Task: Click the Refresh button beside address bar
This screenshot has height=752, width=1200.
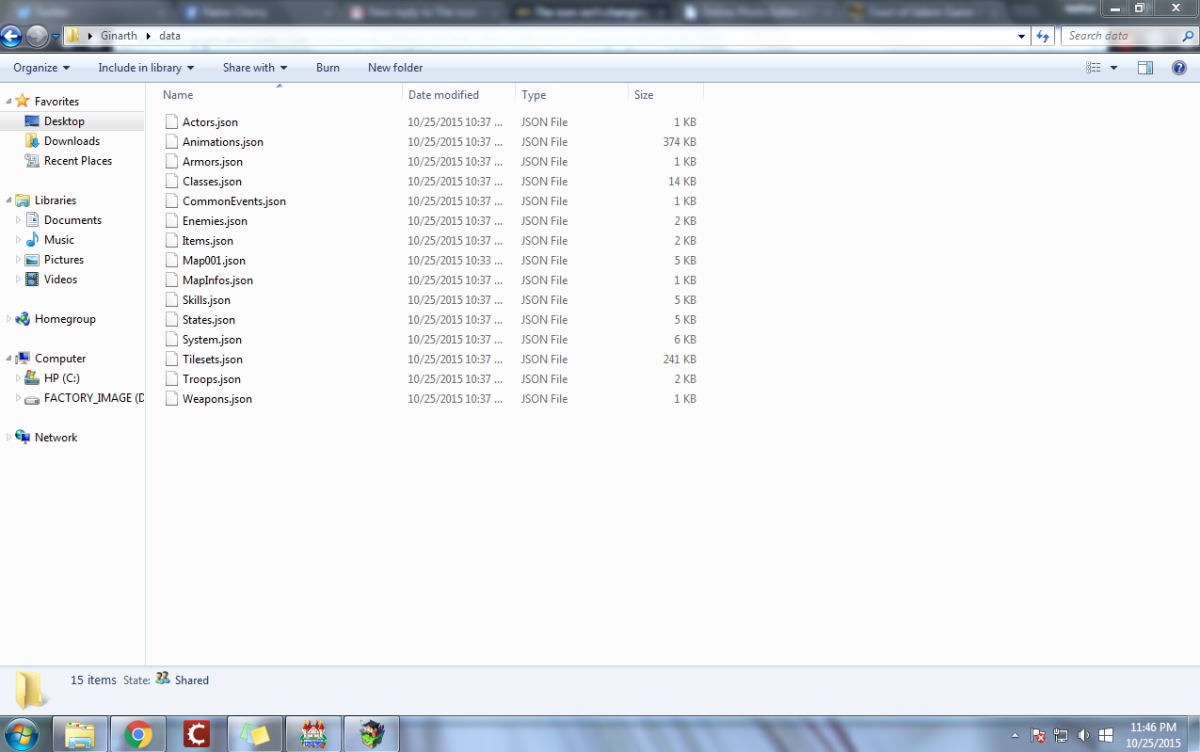Action: (x=1043, y=36)
